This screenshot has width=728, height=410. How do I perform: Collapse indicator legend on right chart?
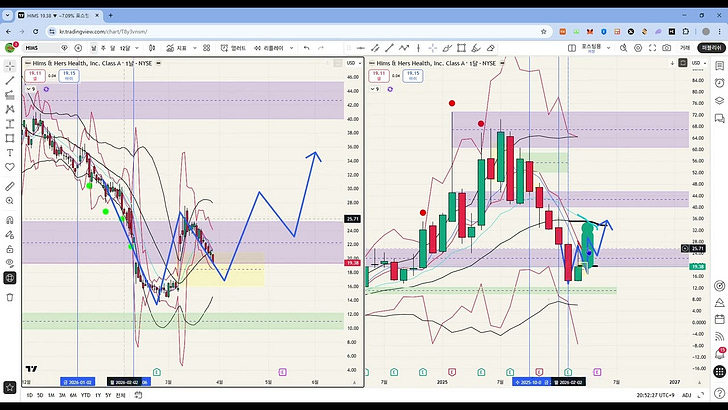(x=374, y=89)
